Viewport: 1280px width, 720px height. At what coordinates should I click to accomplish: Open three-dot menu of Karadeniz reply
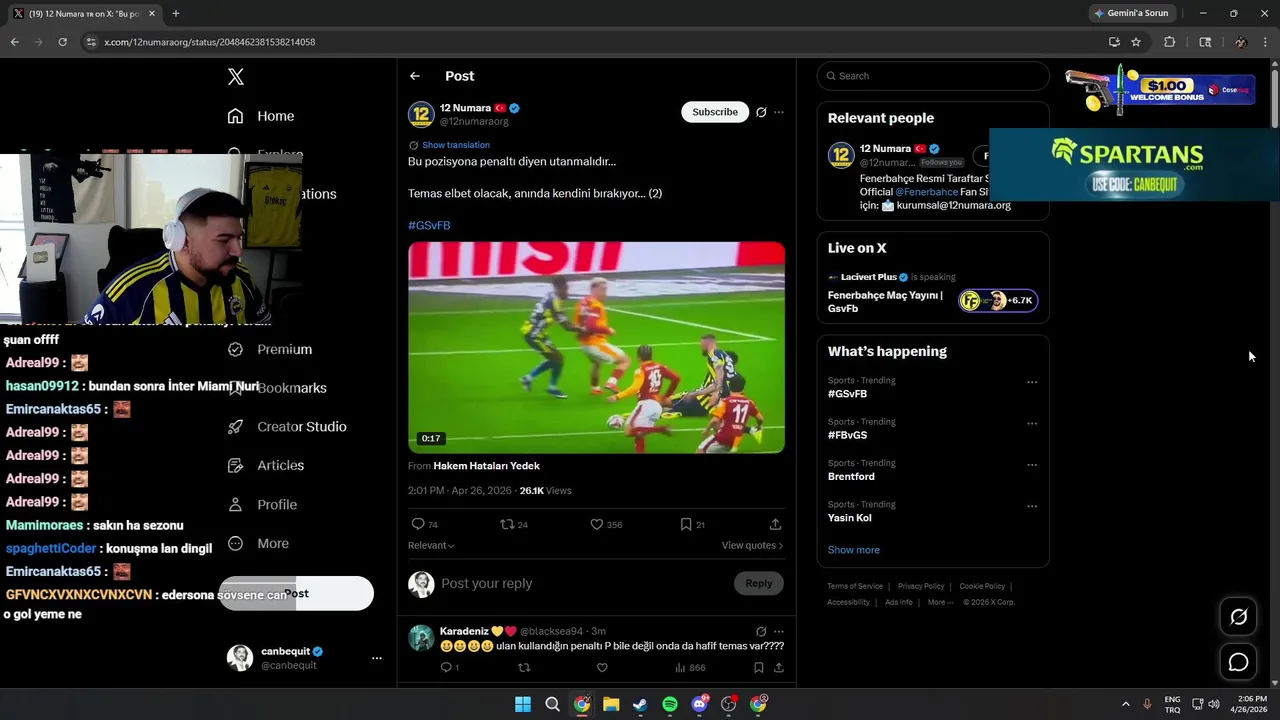[779, 632]
